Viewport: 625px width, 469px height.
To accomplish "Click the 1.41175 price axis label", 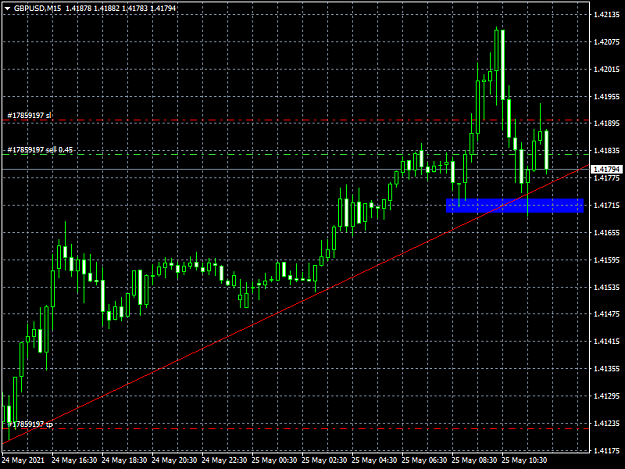I will pos(606,450).
